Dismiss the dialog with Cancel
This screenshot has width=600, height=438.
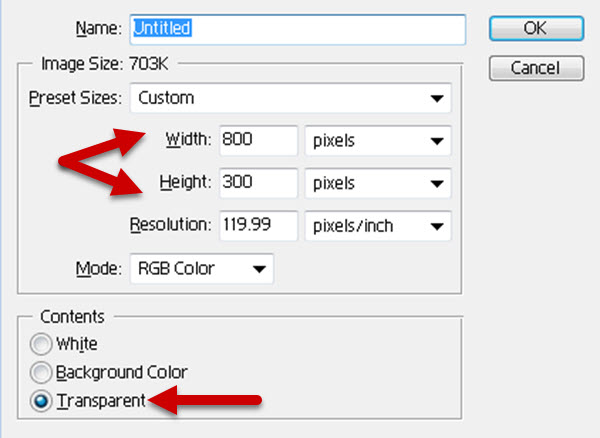point(536,68)
